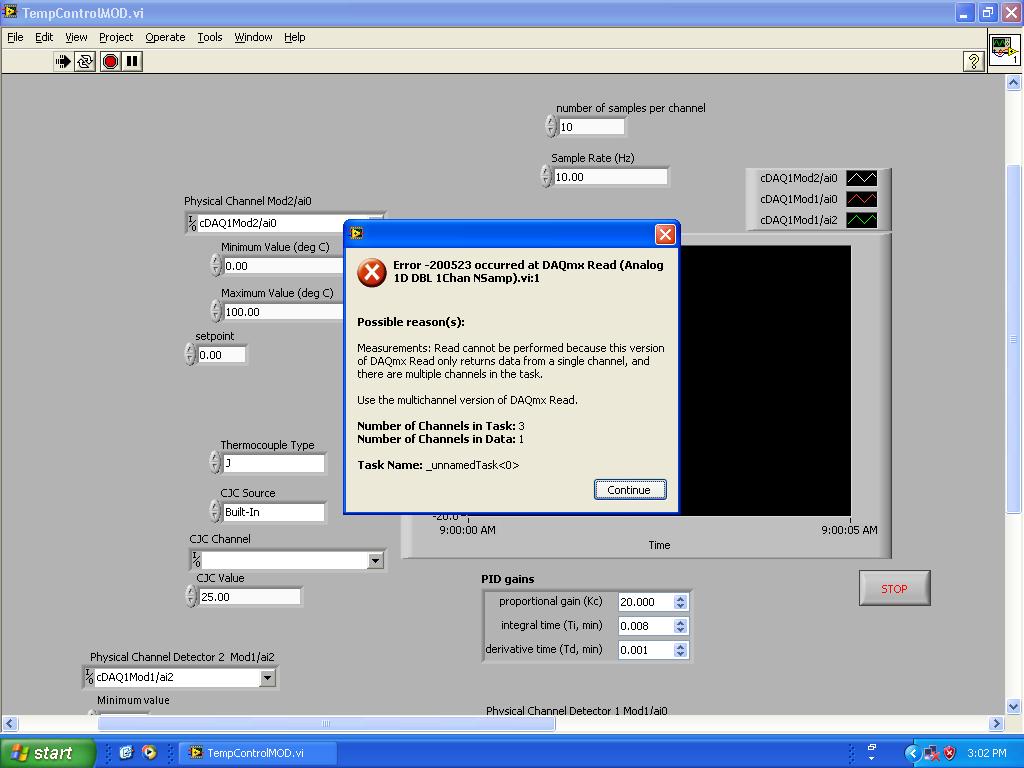Click the red Abort Execution button
Screen dimensions: 1024x768
pyautogui.click(x=110, y=61)
